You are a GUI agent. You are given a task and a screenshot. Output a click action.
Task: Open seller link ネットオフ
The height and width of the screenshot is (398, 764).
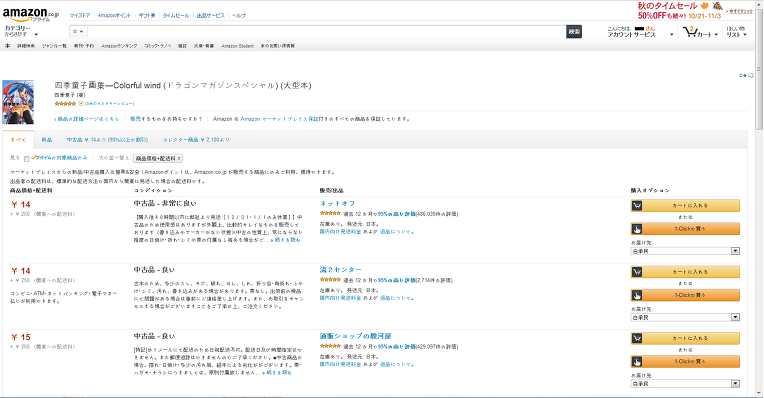pyautogui.click(x=337, y=204)
